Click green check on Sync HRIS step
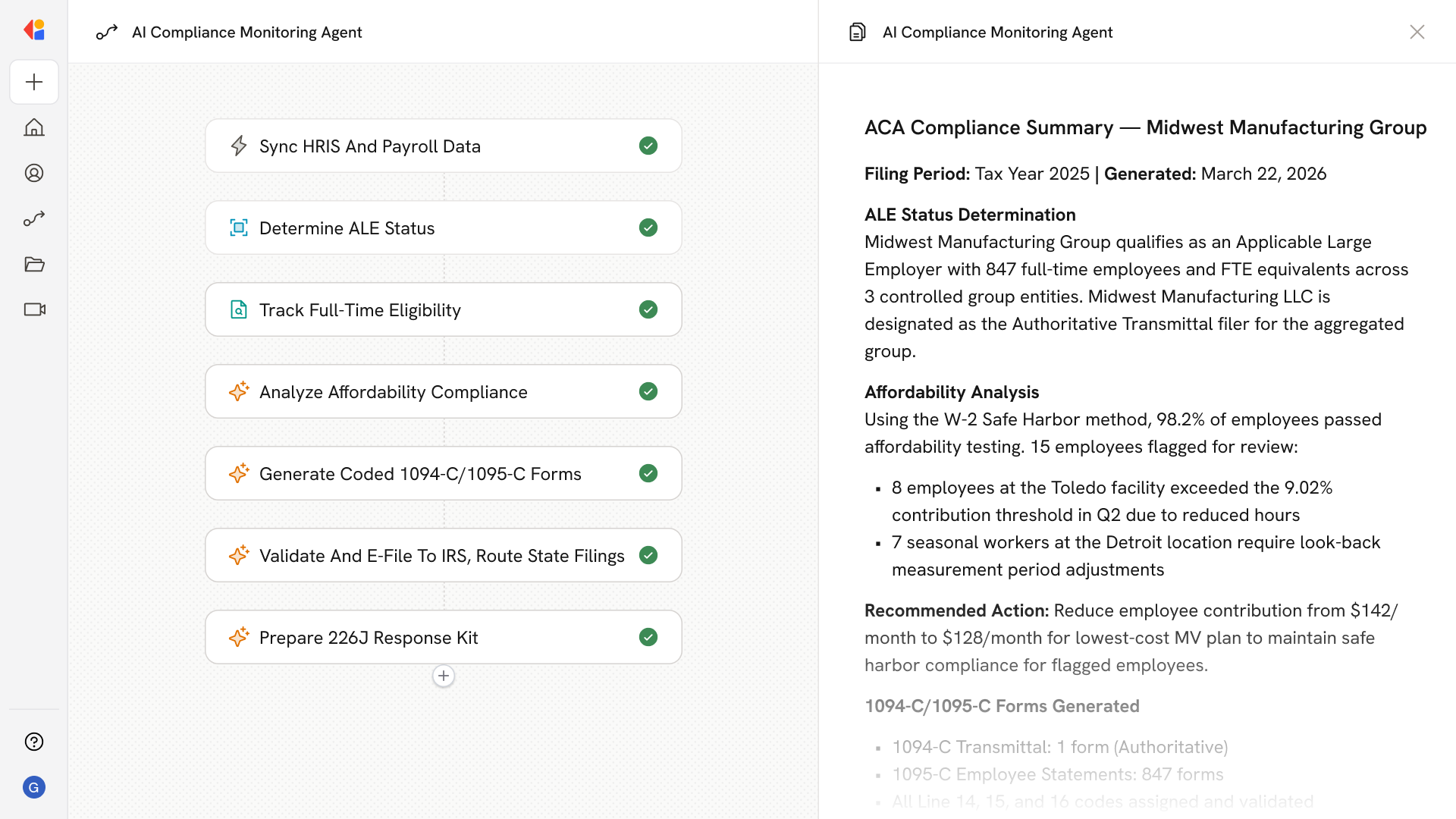The width and height of the screenshot is (1456, 819). click(648, 146)
